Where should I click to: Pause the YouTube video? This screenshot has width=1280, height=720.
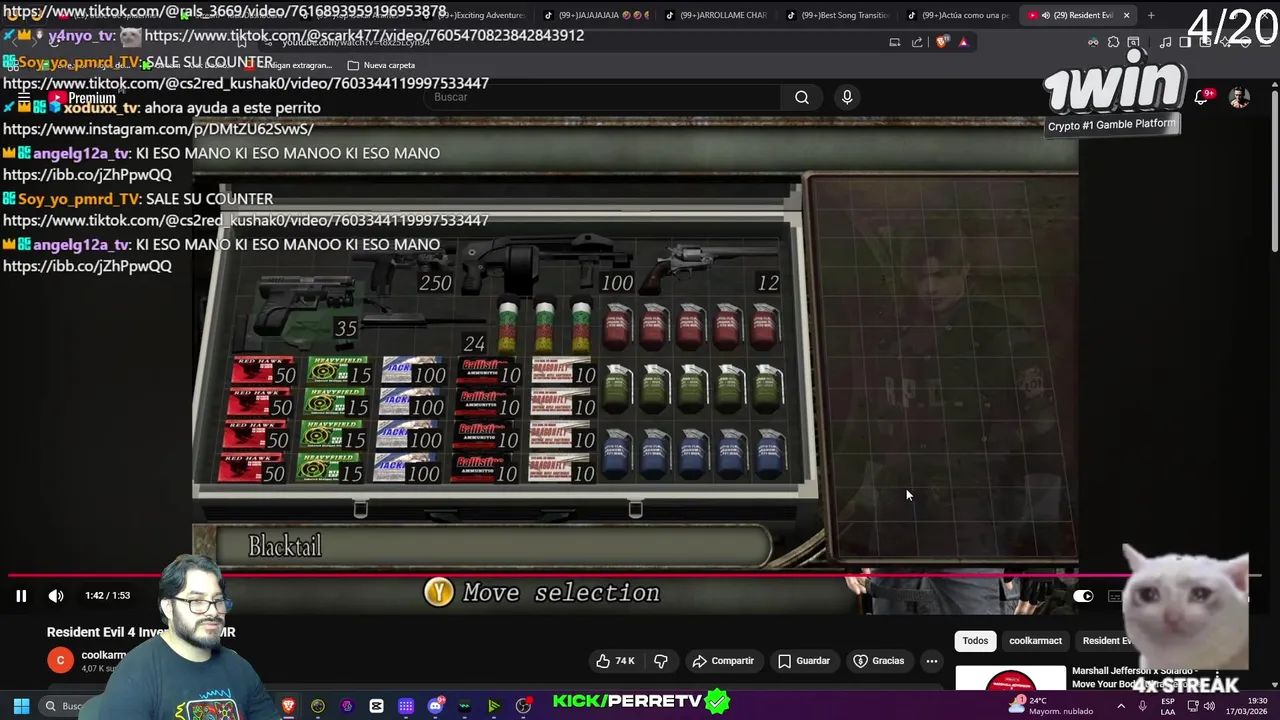(x=21, y=596)
